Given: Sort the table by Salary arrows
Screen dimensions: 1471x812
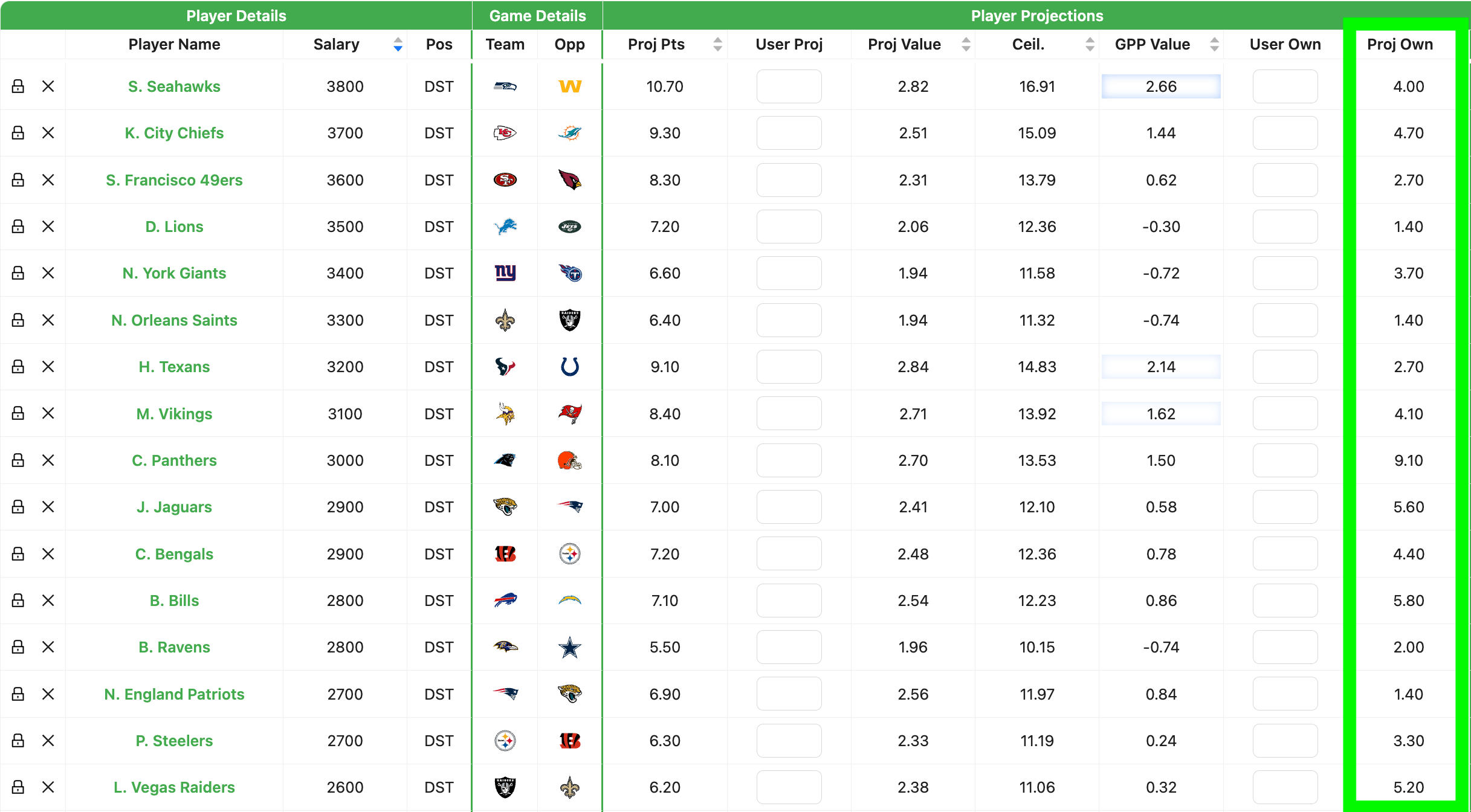Looking at the screenshot, I should click(398, 44).
